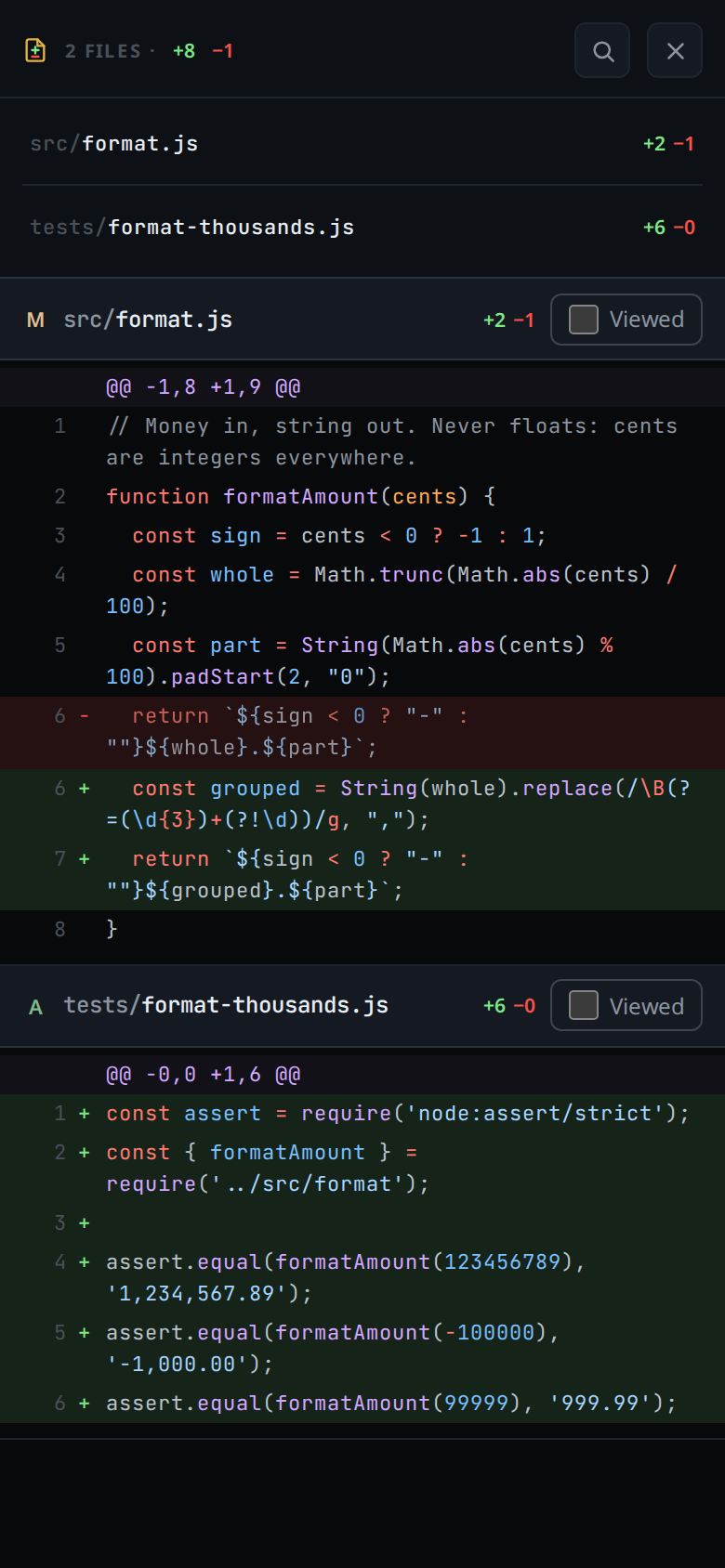The width and height of the screenshot is (725, 1568).
Task: Click assertion for formatAmount(-100000)
Action: click(x=362, y=1349)
